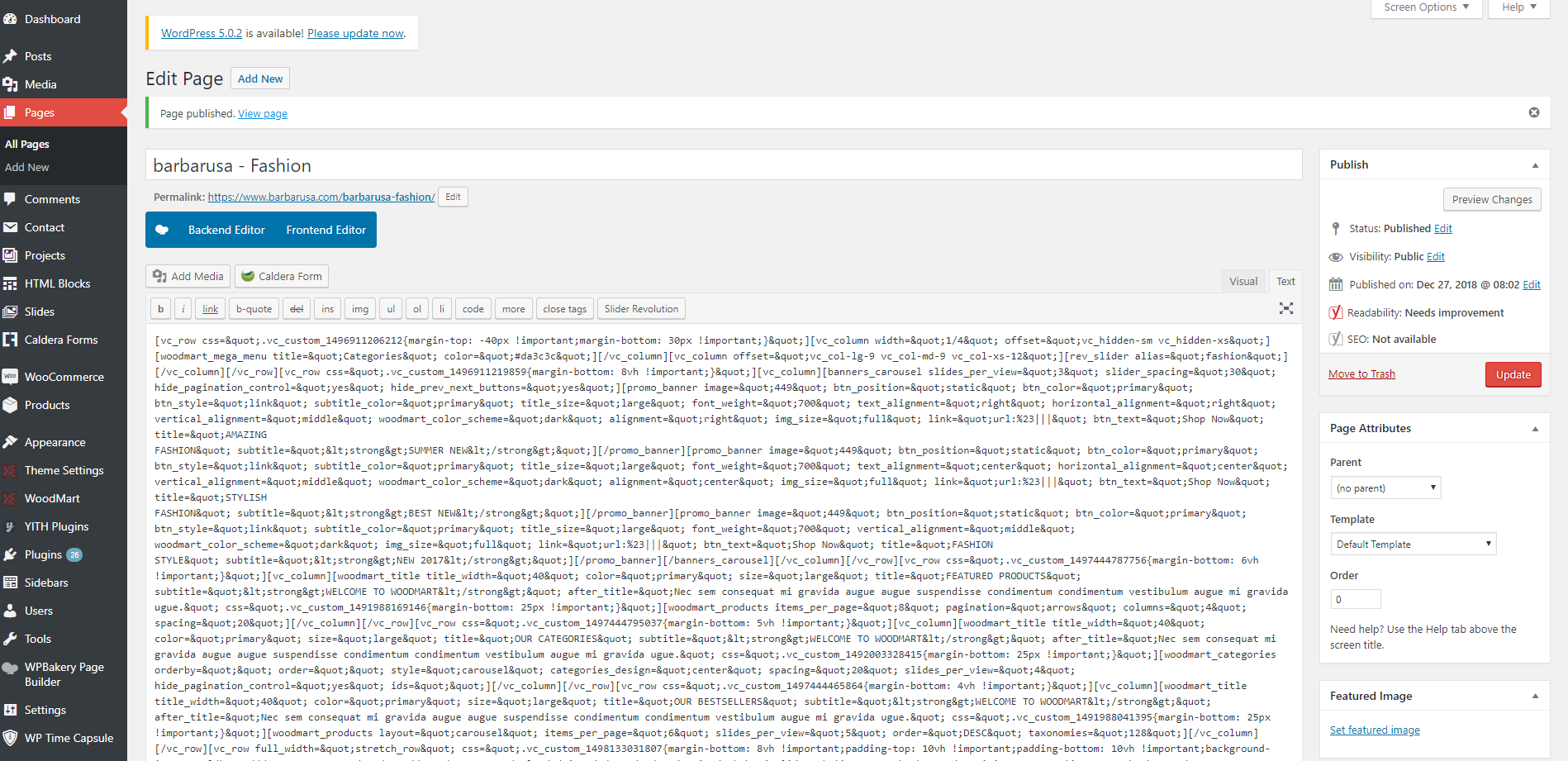Screen dimensions: 1568x761
Task: Switch to the Text editor tab
Action: coord(1285,281)
